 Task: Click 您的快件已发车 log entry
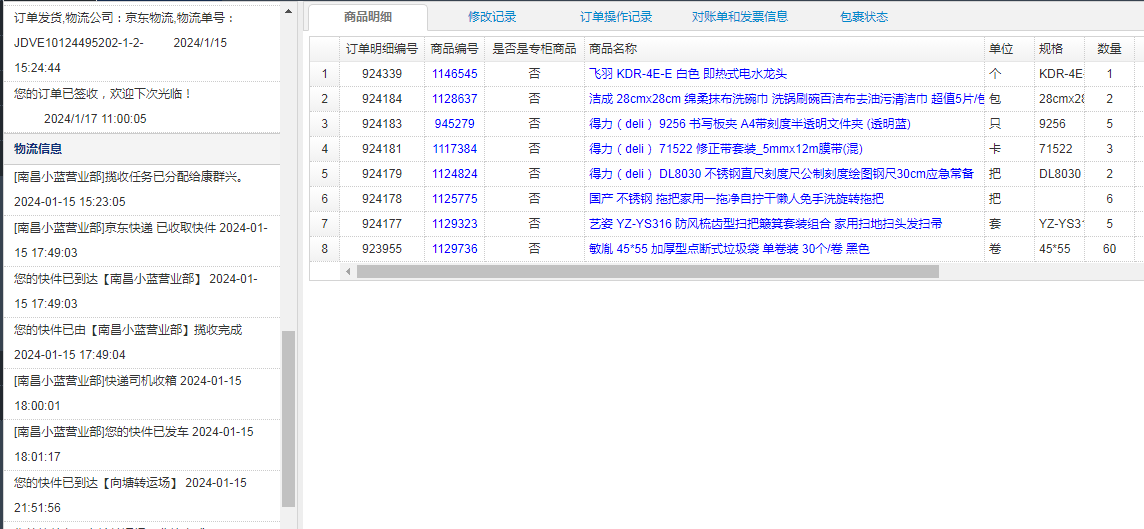[142, 444]
